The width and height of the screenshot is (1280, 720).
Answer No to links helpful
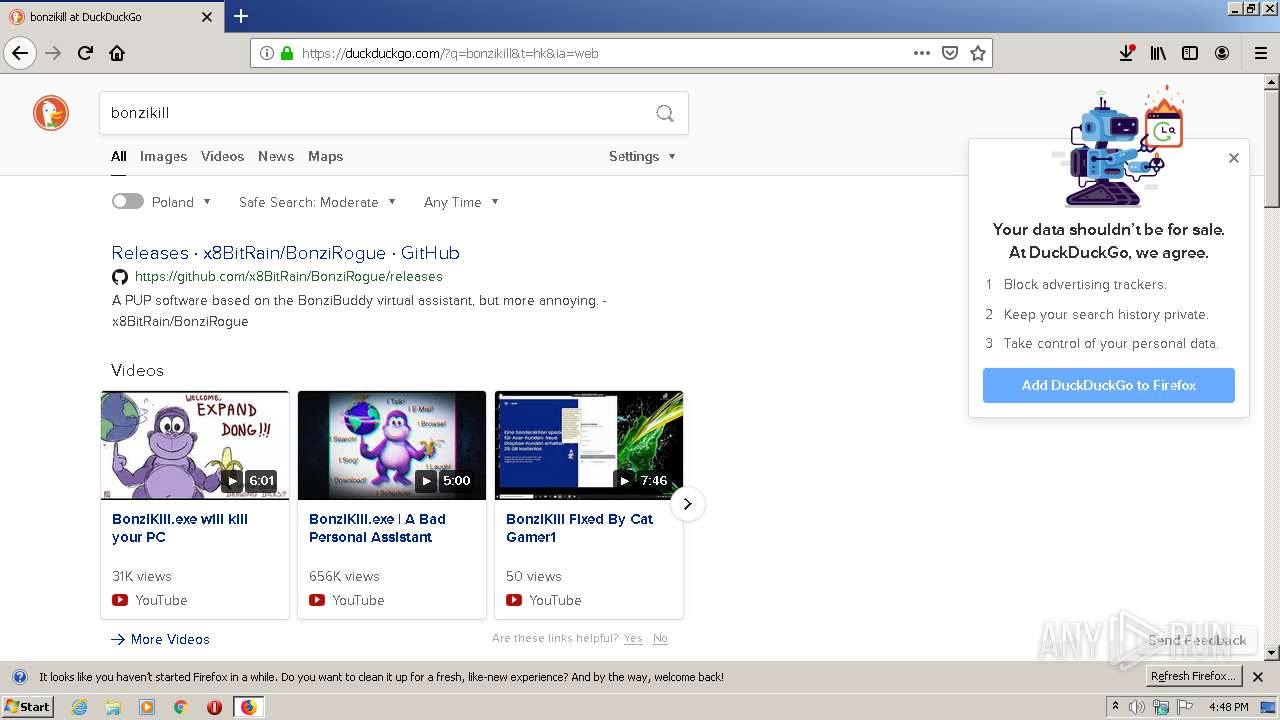[660, 638]
